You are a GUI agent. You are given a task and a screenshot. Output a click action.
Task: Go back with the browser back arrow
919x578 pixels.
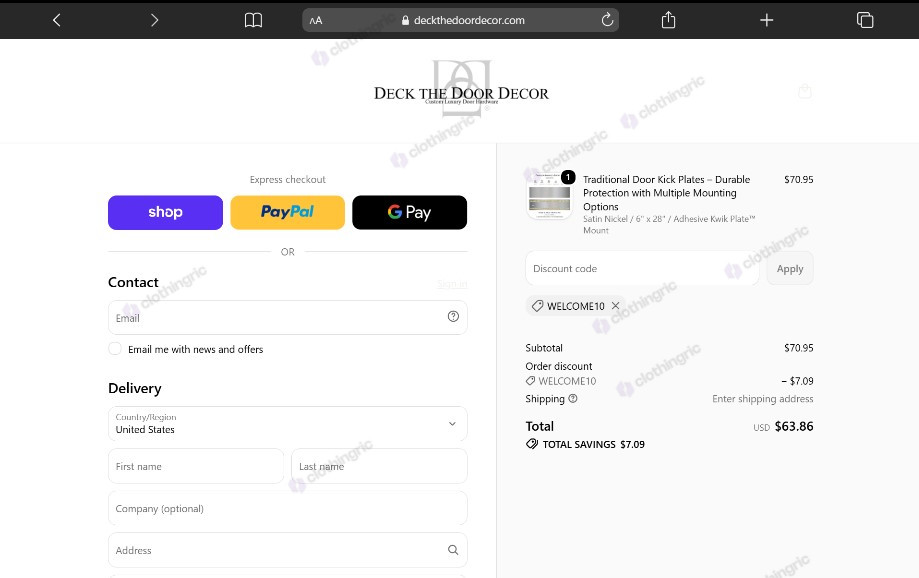click(x=56, y=20)
